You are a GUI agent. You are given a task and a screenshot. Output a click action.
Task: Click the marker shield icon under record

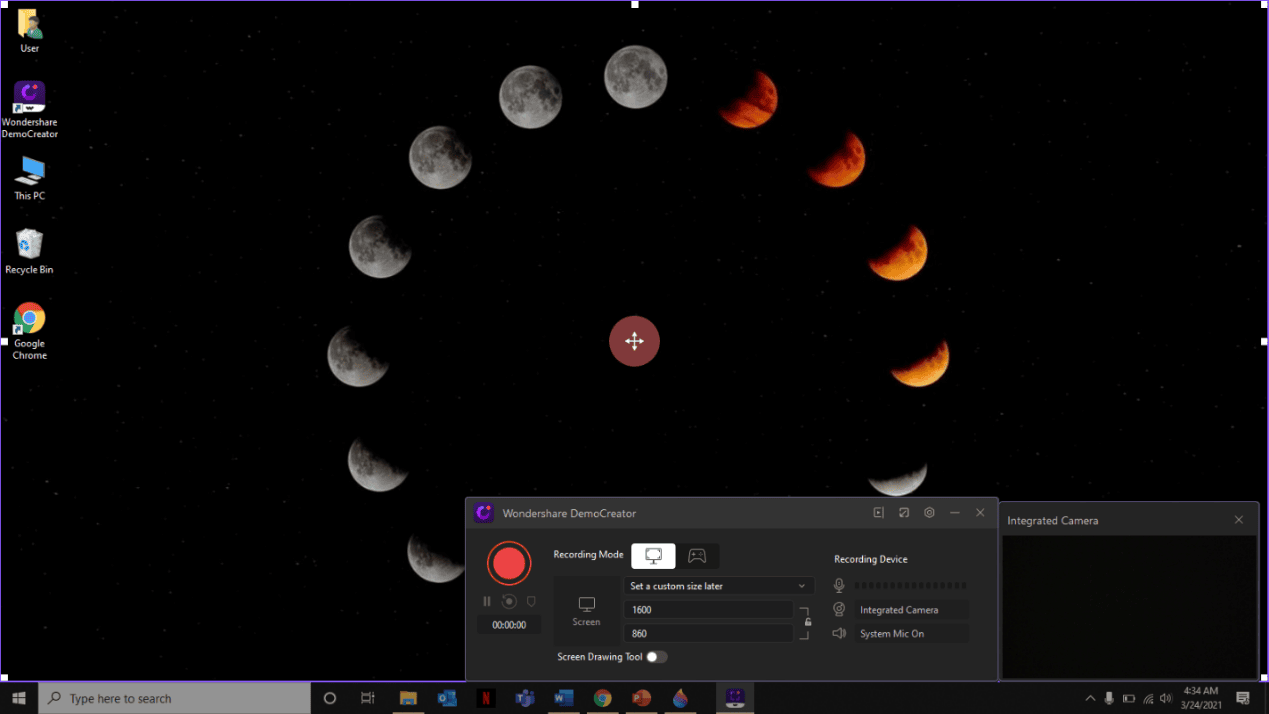click(x=531, y=601)
